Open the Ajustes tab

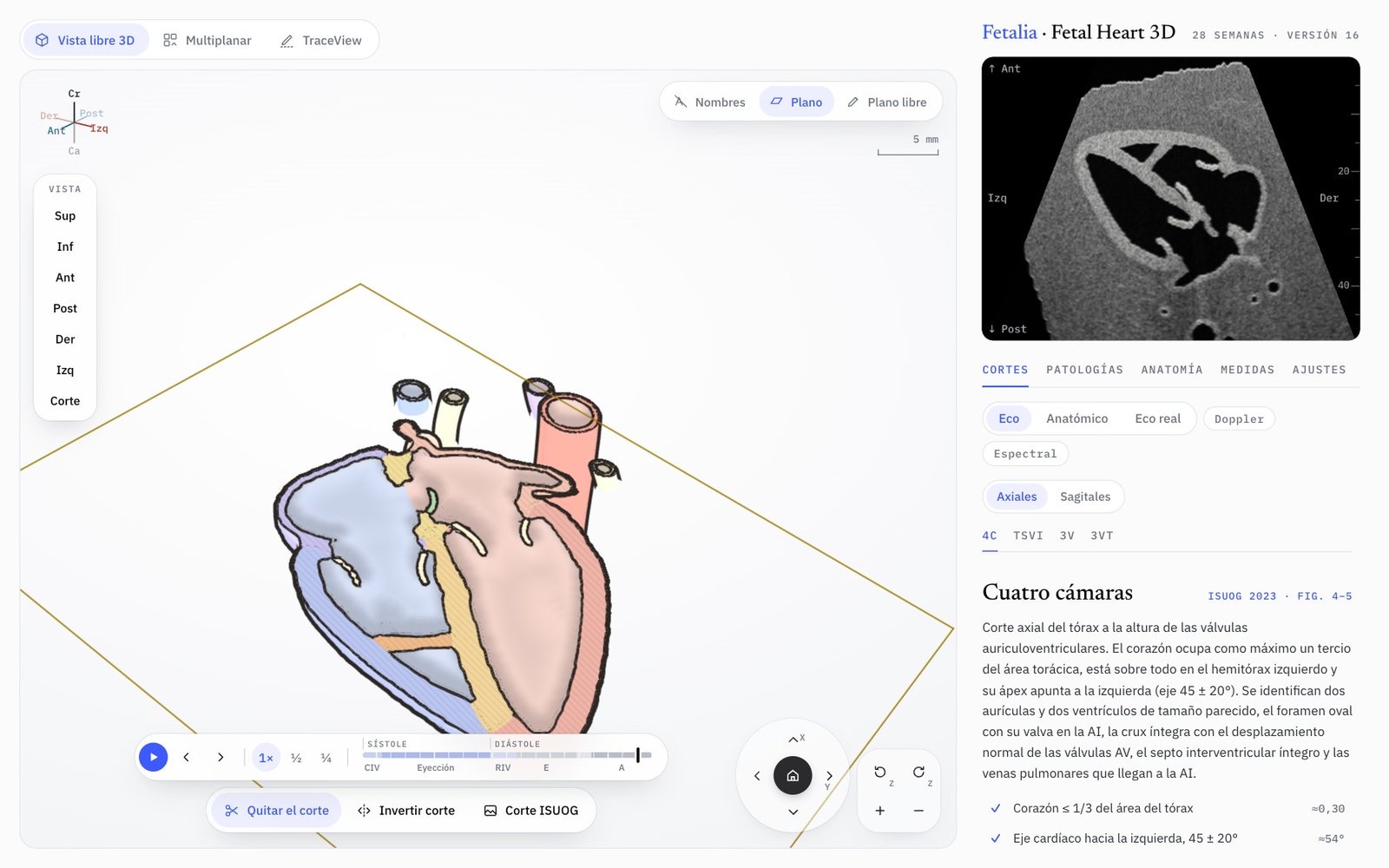click(1319, 370)
